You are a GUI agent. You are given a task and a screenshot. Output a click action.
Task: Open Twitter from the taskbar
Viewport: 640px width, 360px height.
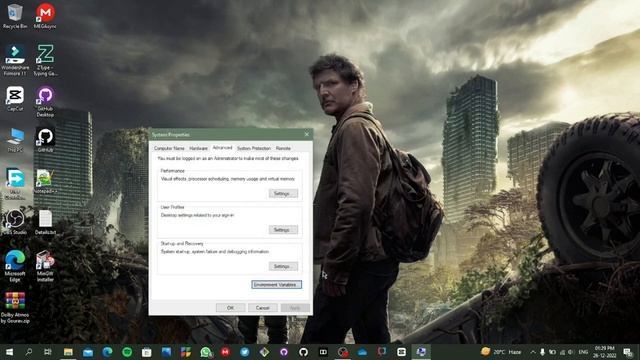[x=245, y=352]
